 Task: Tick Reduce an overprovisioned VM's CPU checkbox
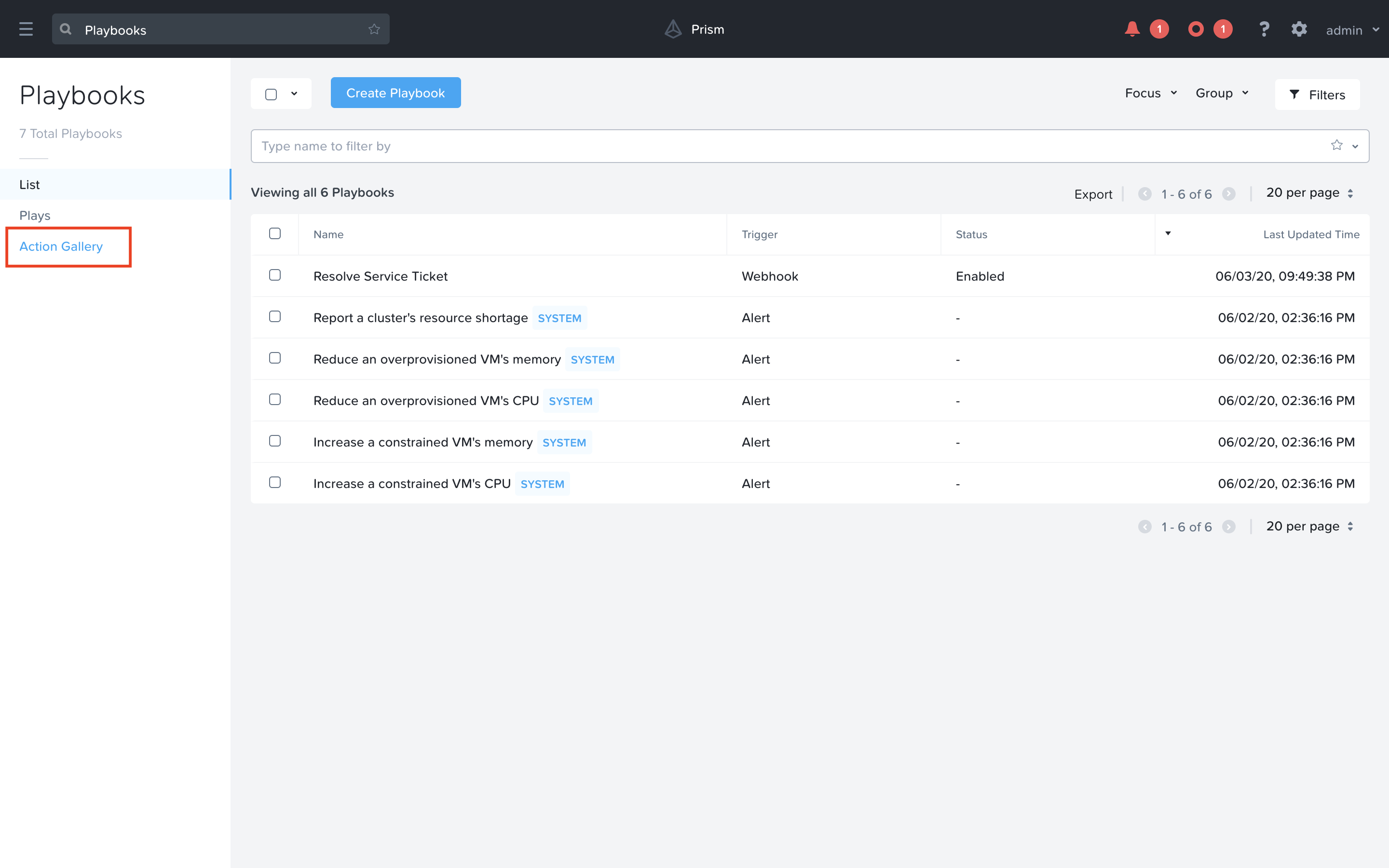pos(275,399)
